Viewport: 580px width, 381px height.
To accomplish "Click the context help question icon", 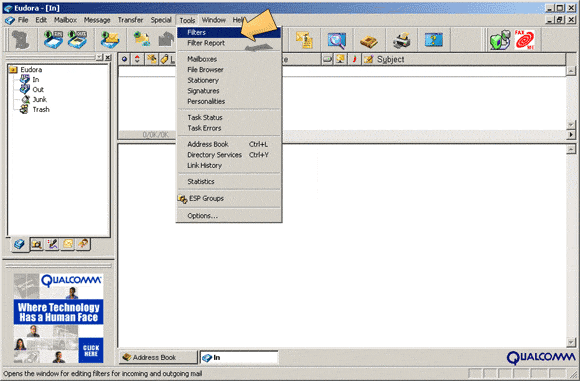I will click(434, 40).
